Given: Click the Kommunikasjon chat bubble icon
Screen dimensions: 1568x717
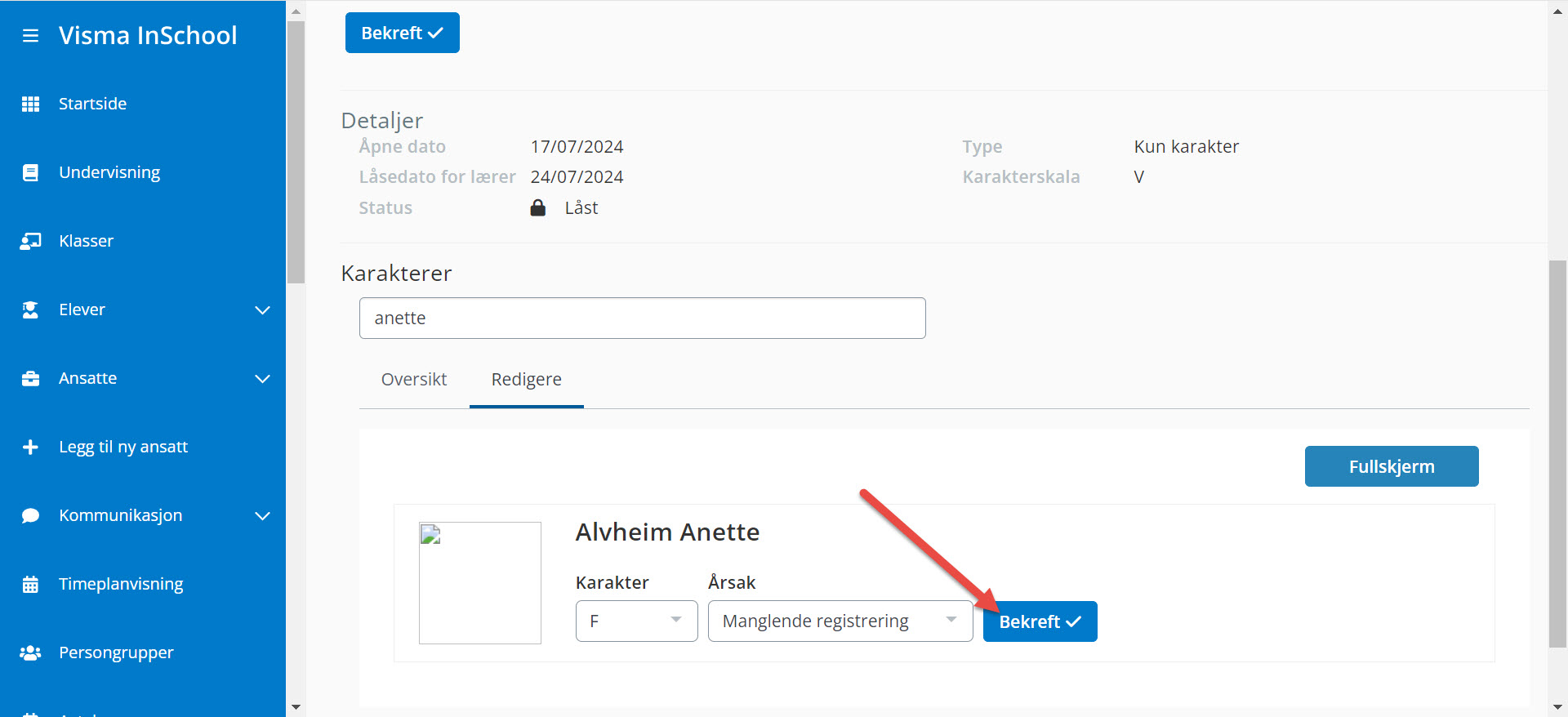Looking at the screenshot, I should tap(30, 515).
